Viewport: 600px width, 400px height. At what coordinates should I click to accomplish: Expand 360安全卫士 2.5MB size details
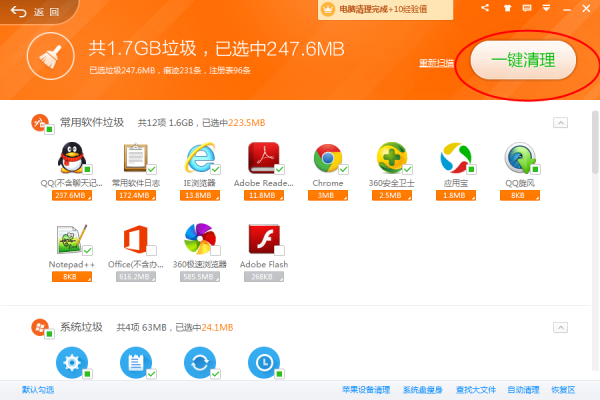click(391, 196)
